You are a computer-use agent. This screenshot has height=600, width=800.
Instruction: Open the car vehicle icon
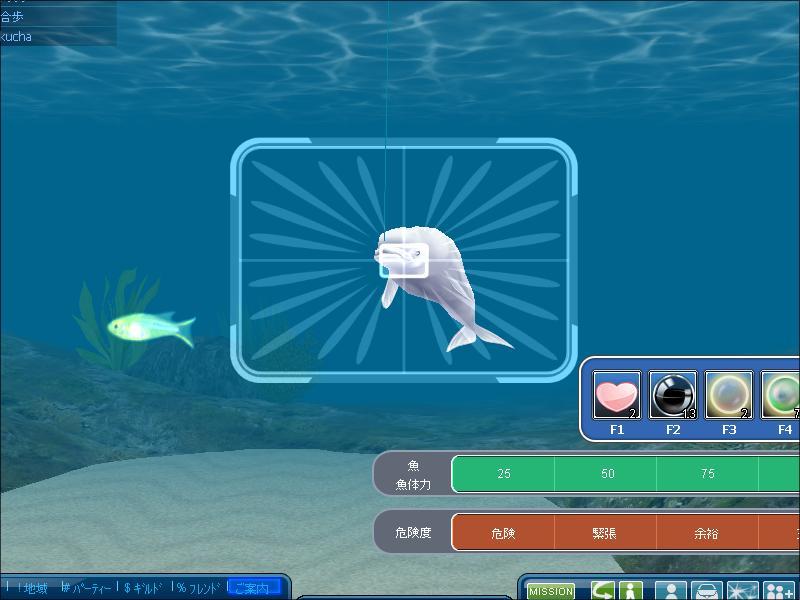[x=707, y=591]
